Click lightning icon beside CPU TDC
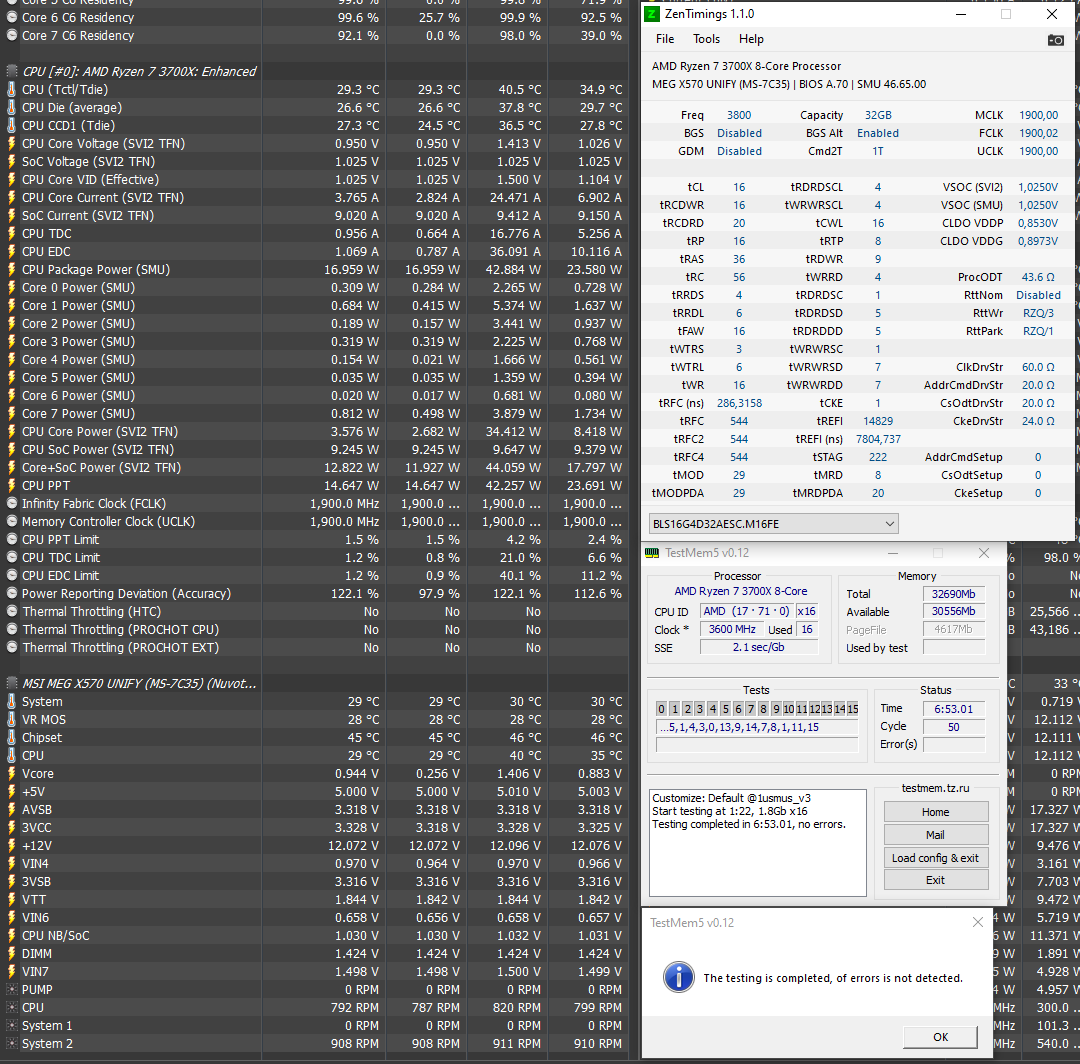 (12, 233)
